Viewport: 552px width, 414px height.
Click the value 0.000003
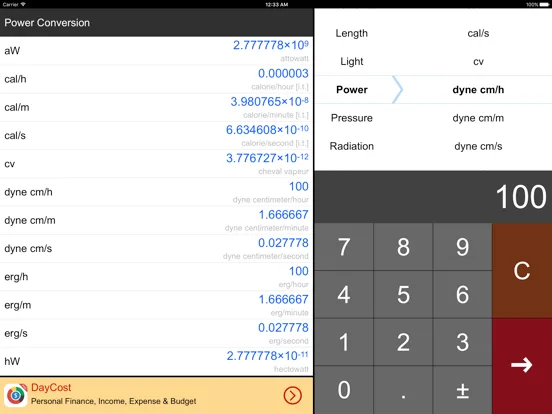click(x=283, y=73)
